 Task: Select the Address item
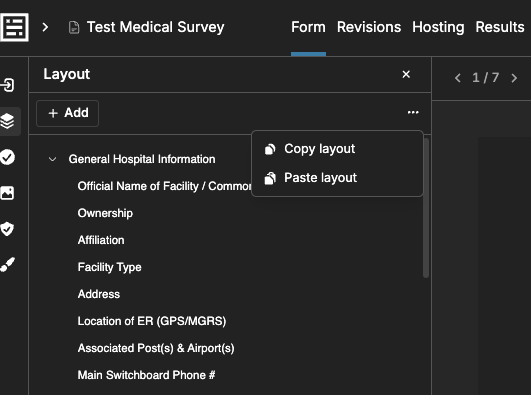(99, 294)
